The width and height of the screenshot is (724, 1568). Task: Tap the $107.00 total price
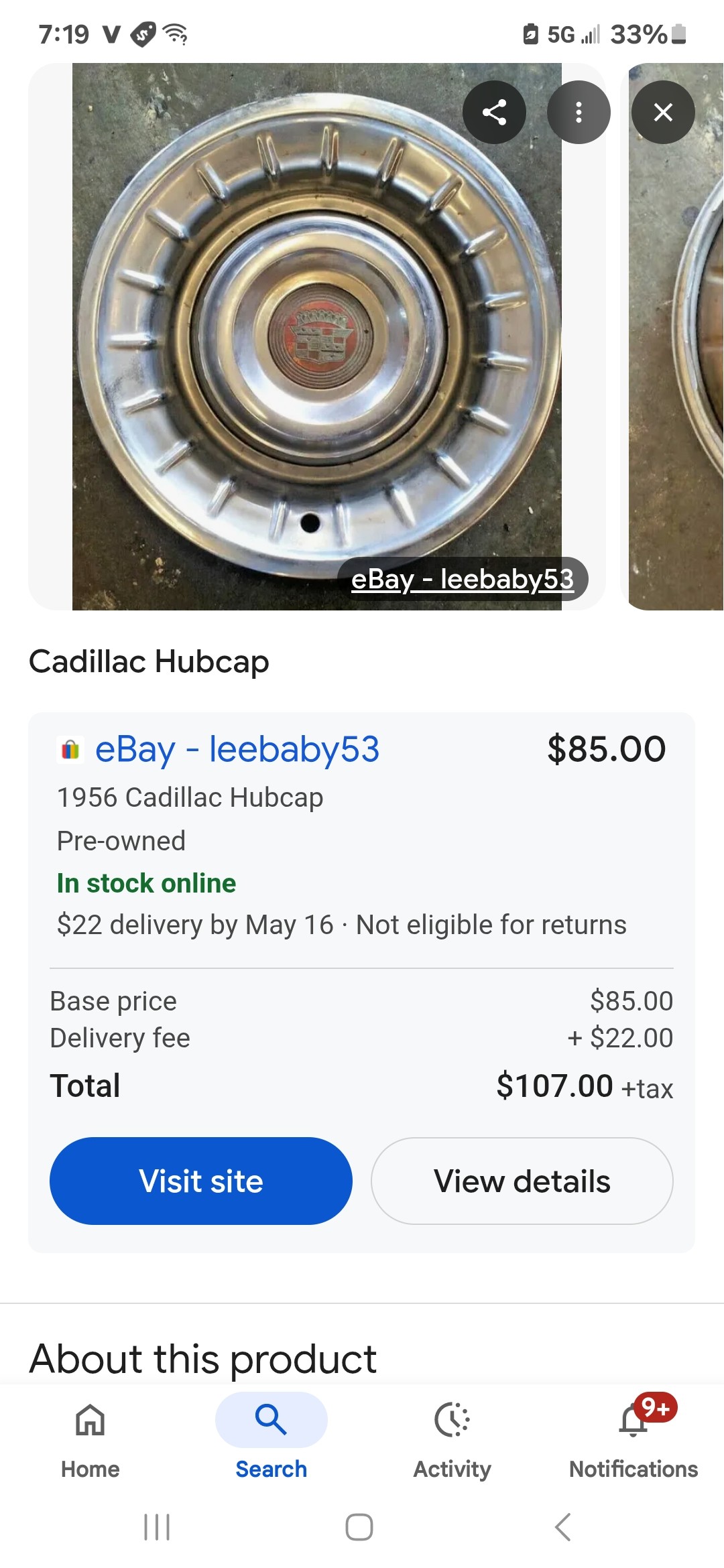coord(554,1086)
